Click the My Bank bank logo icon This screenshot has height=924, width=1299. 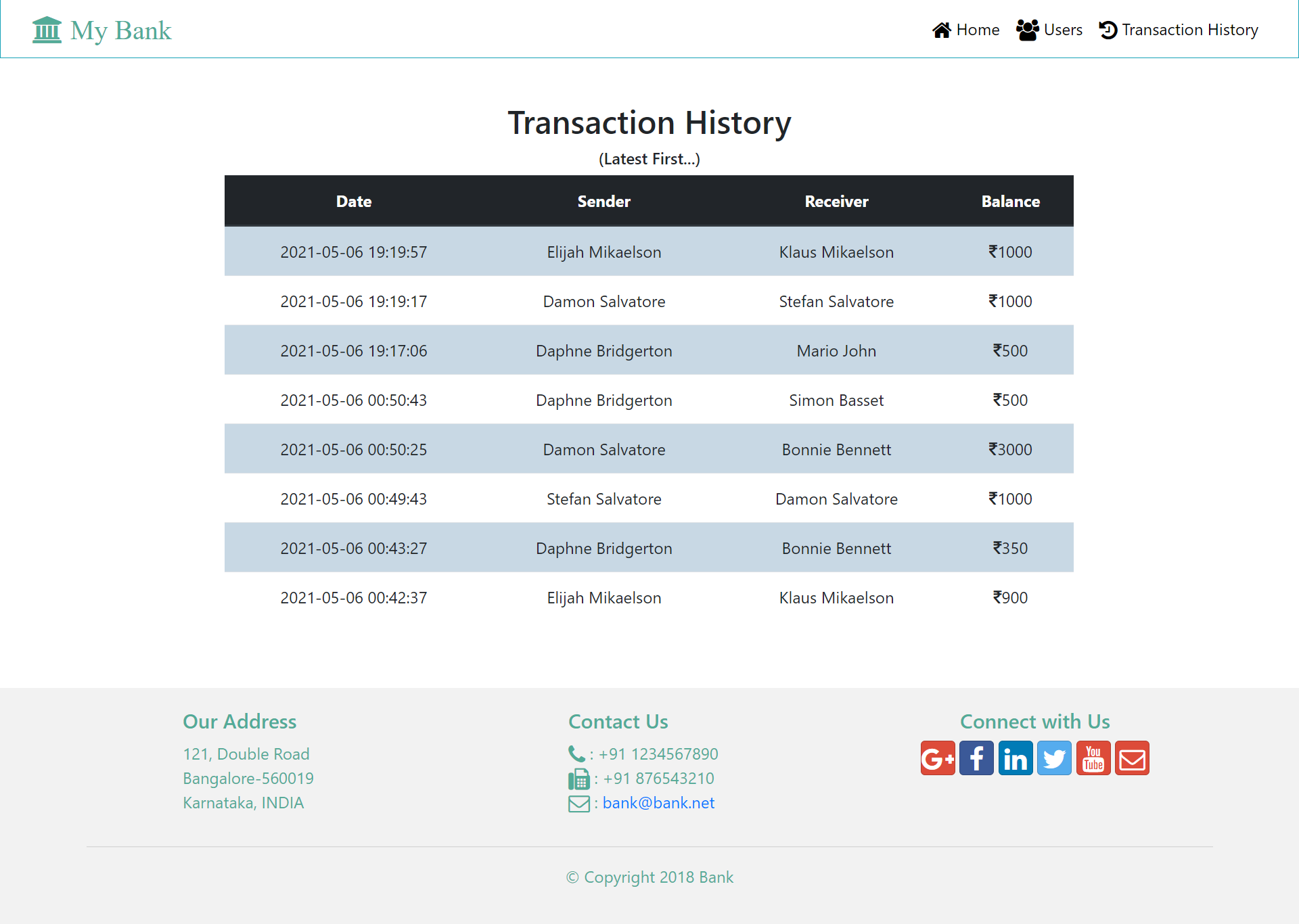pos(46,29)
